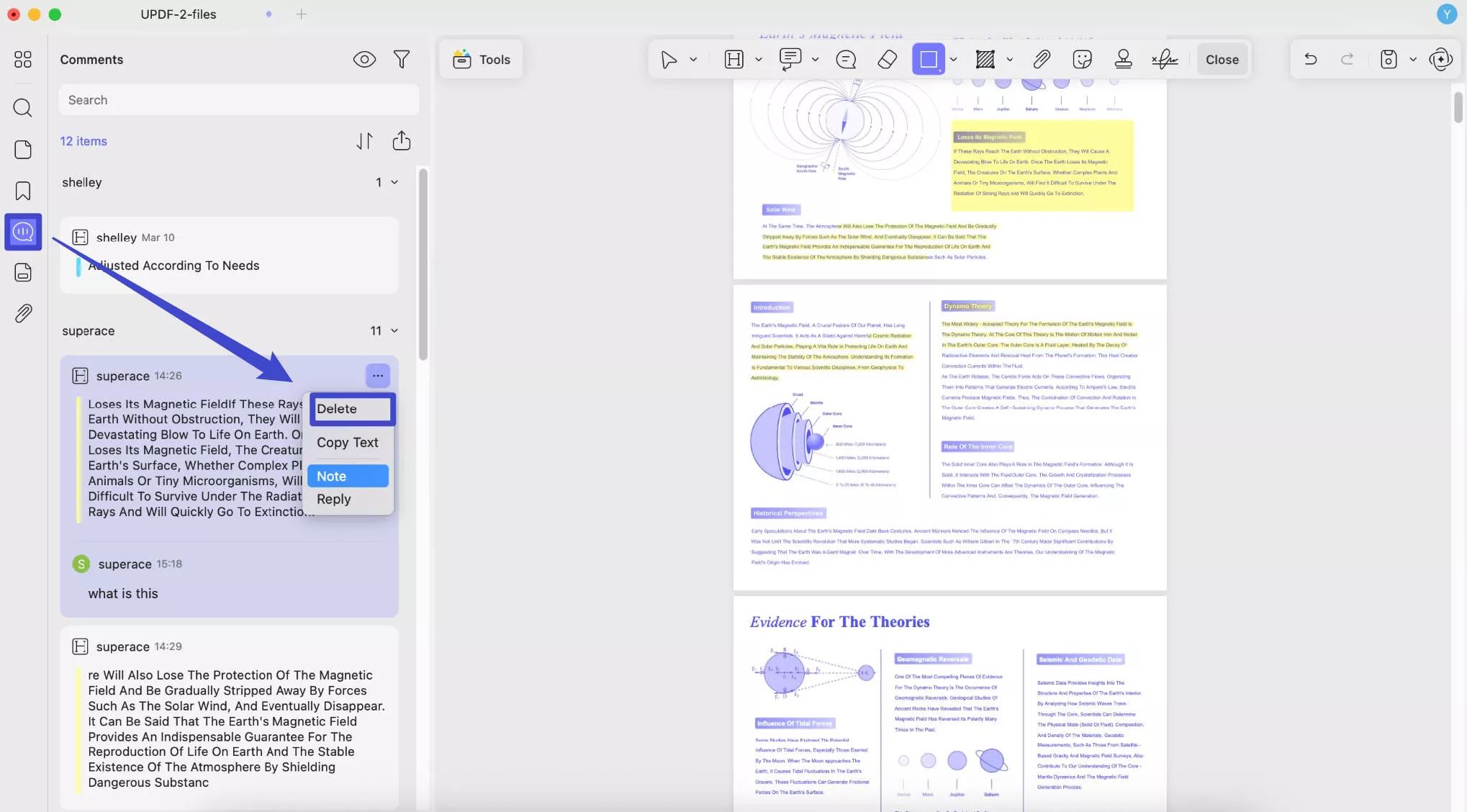Click the 'Dynamo Theory' heading in document
This screenshot has height=812, width=1467.
click(967, 306)
